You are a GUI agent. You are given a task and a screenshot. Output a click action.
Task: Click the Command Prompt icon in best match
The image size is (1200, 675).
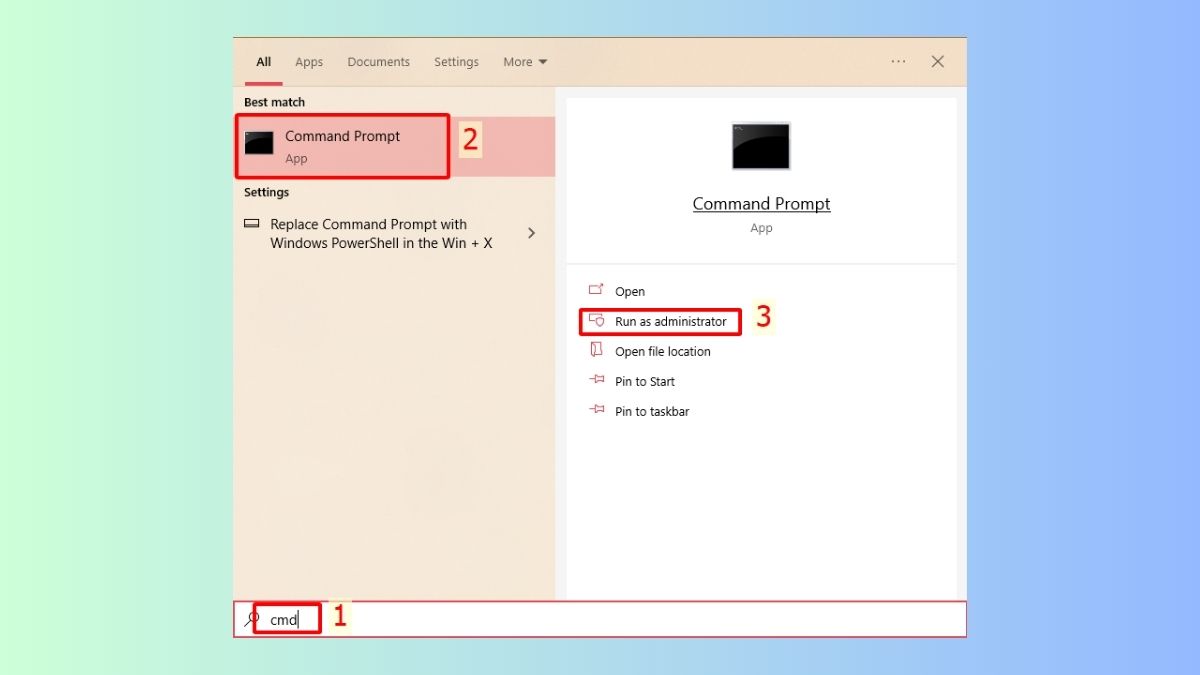pos(259,143)
